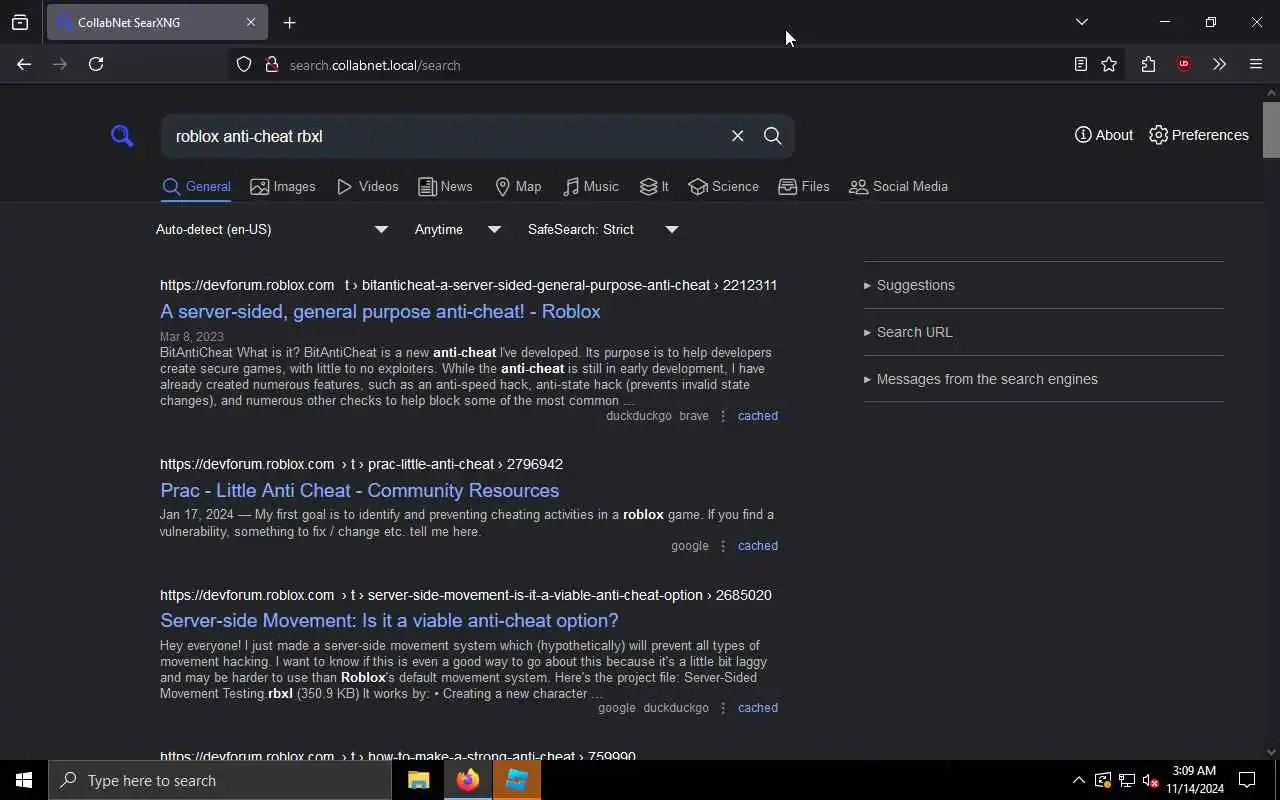Open SafeSearch: Strict dropdown
Image resolution: width=1280 pixels, height=800 pixels.
pyautogui.click(x=603, y=229)
